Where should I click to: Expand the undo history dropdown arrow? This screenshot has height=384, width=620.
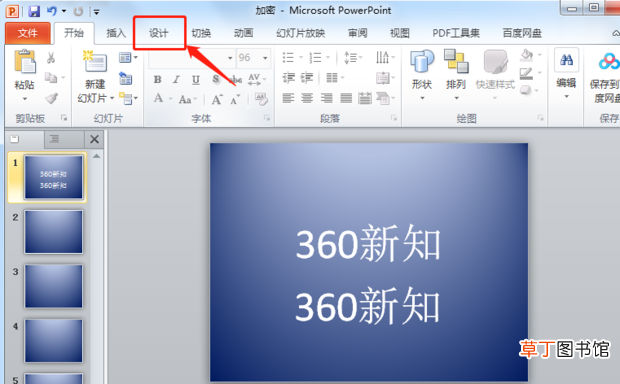64,11
